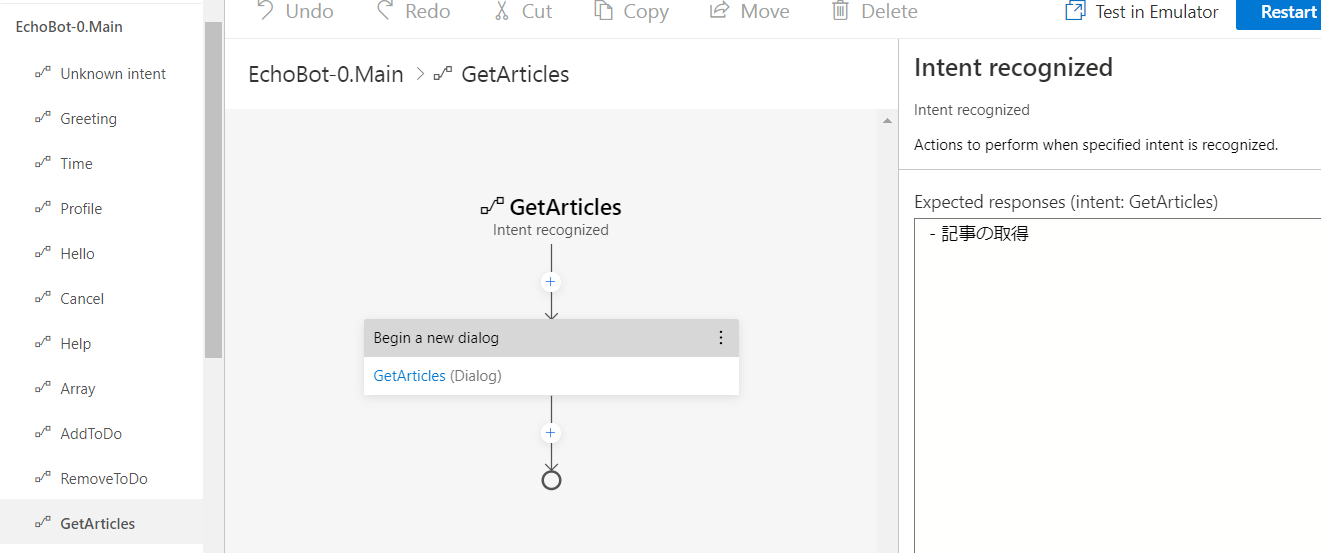The height and width of the screenshot is (553, 1321).
Task: Click the Delete trash icon
Action: tap(841, 11)
